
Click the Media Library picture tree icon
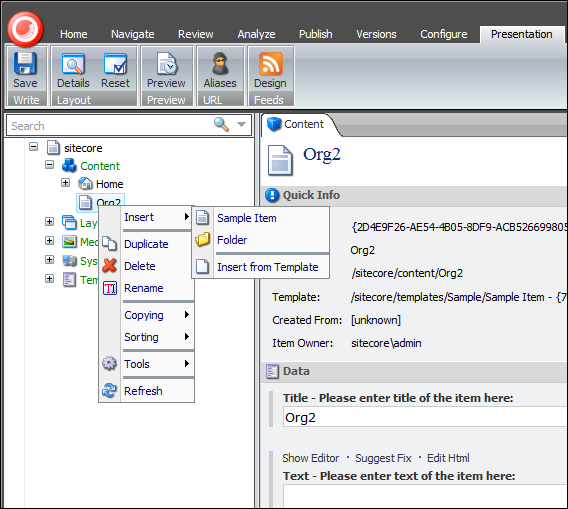click(x=69, y=241)
